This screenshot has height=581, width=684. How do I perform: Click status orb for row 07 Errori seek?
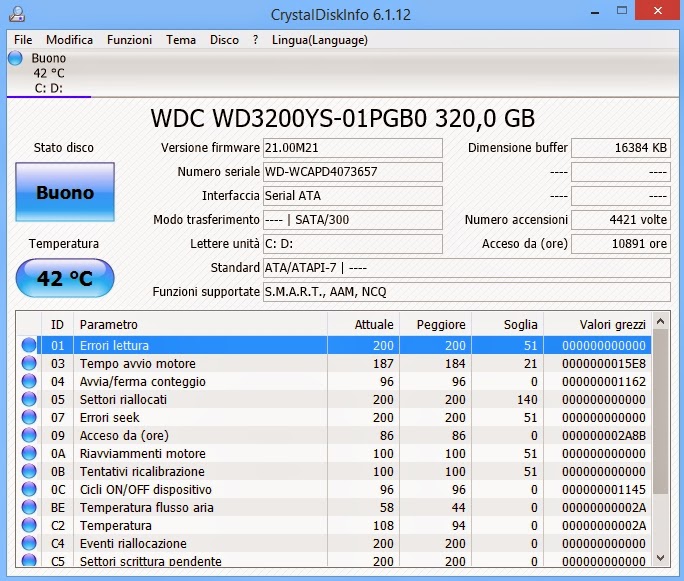pos(29,417)
